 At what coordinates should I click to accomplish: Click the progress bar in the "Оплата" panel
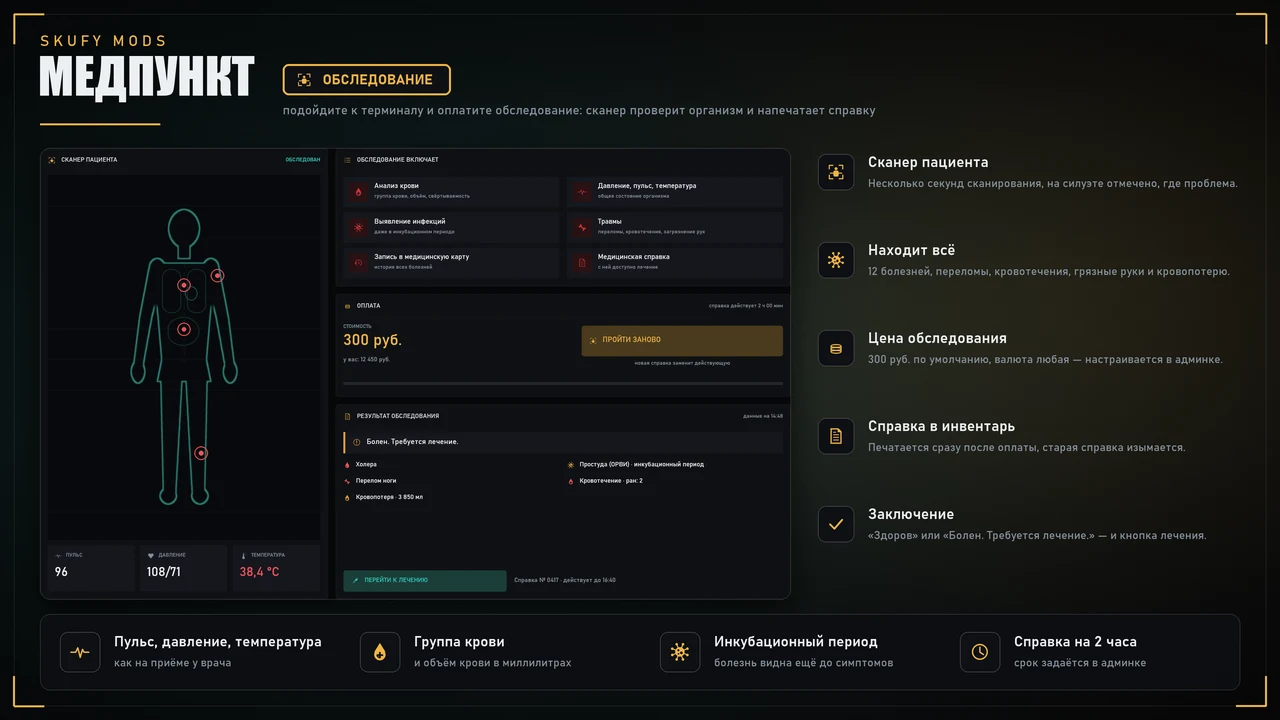tap(563, 383)
